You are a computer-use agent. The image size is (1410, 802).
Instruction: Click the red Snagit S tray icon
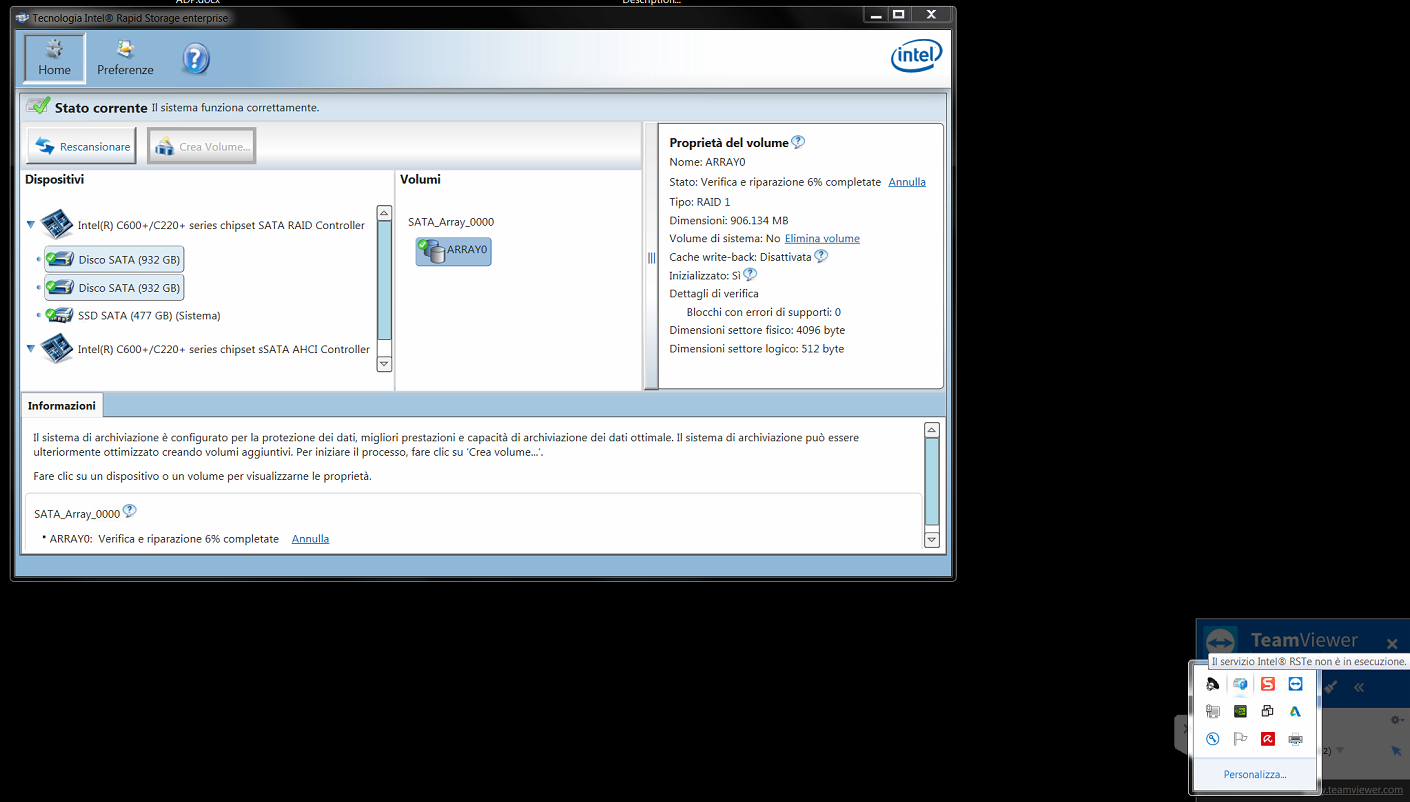coord(1268,684)
